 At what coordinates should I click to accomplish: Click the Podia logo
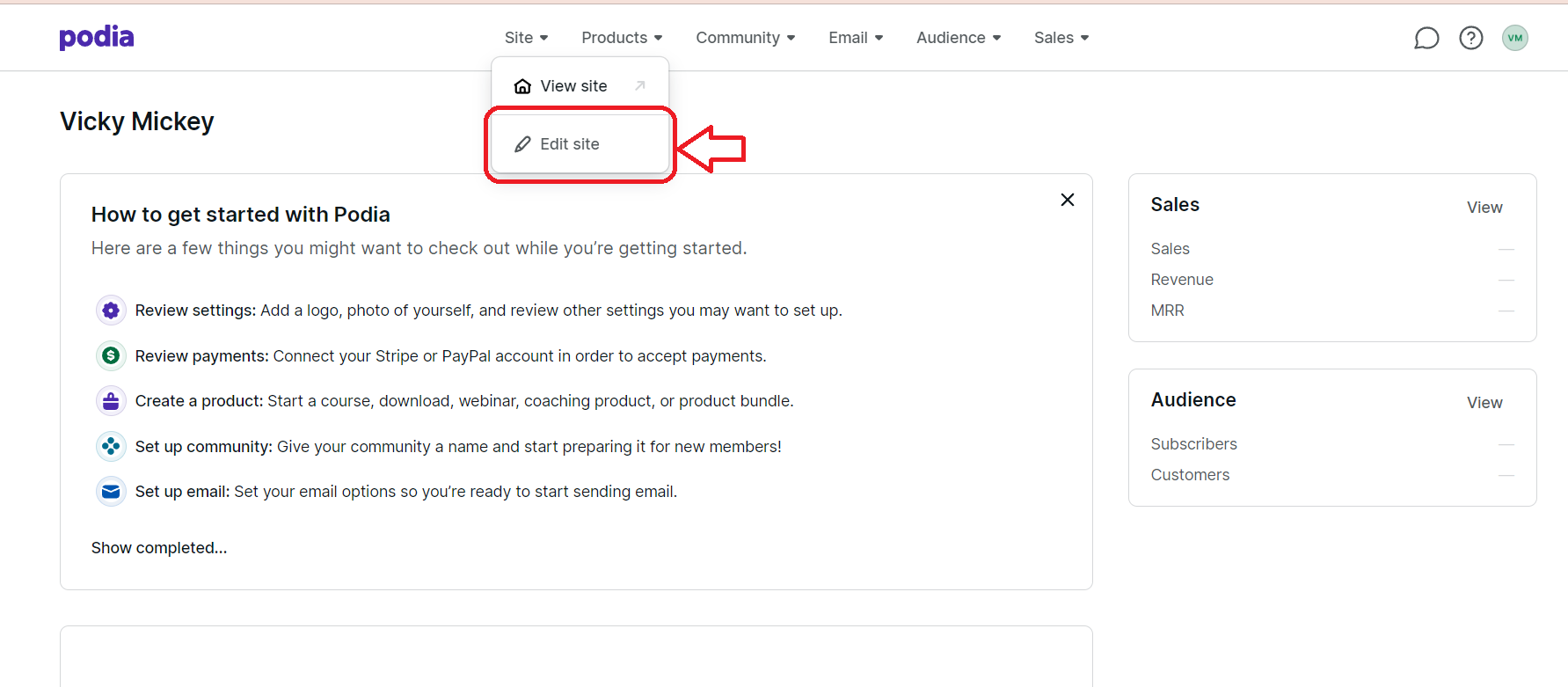coord(97,37)
